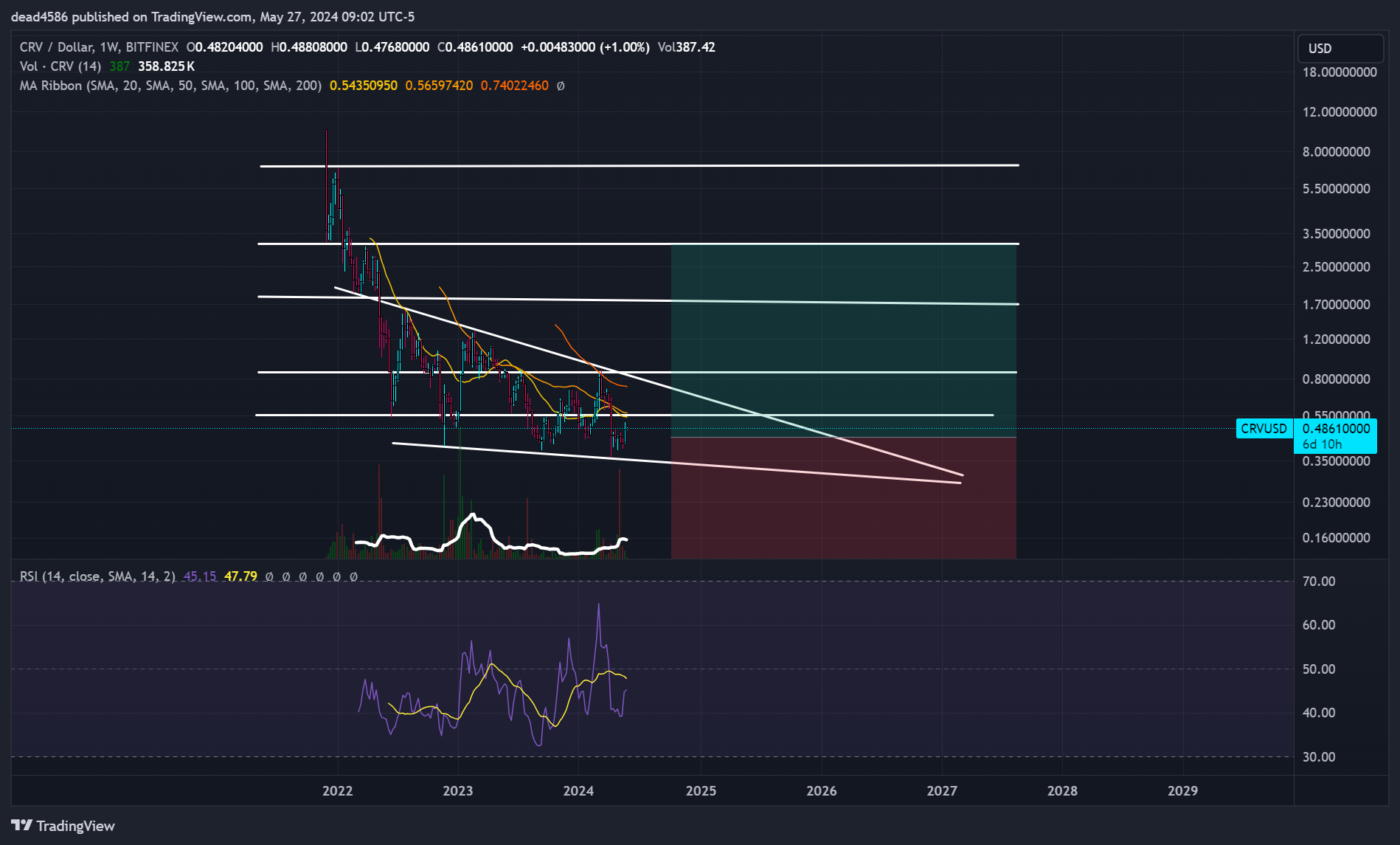This screenshot has height=845, width=1400.
Task: Click the 2028 label on time axis
Action: pyautogui.click(x=1062, y=791)
